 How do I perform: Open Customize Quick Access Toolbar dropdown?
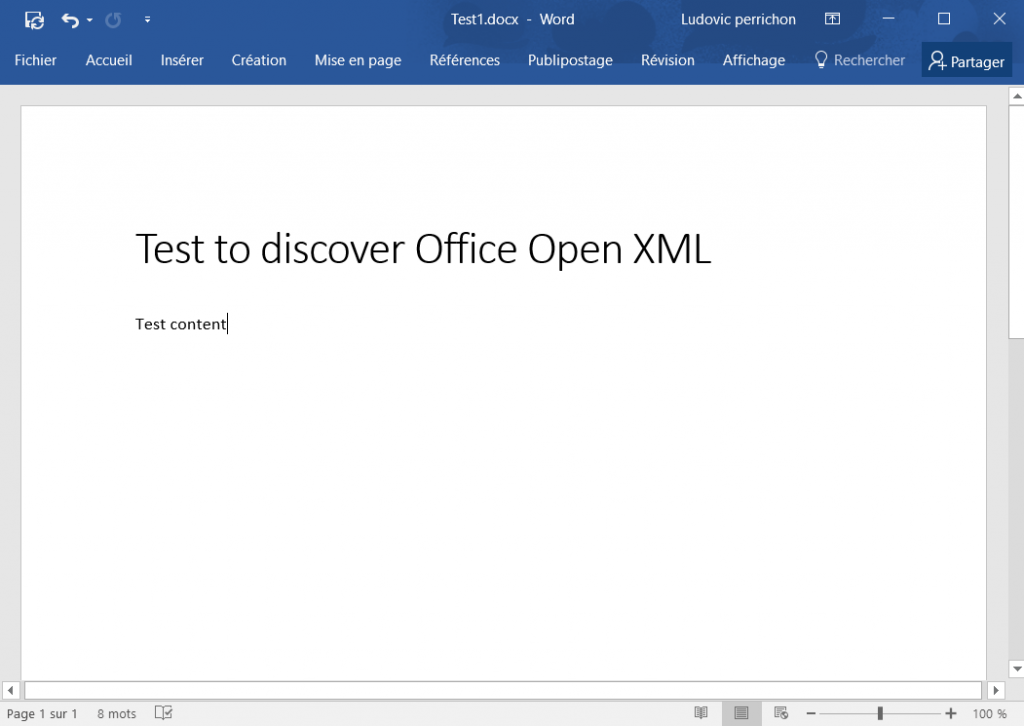148,20
